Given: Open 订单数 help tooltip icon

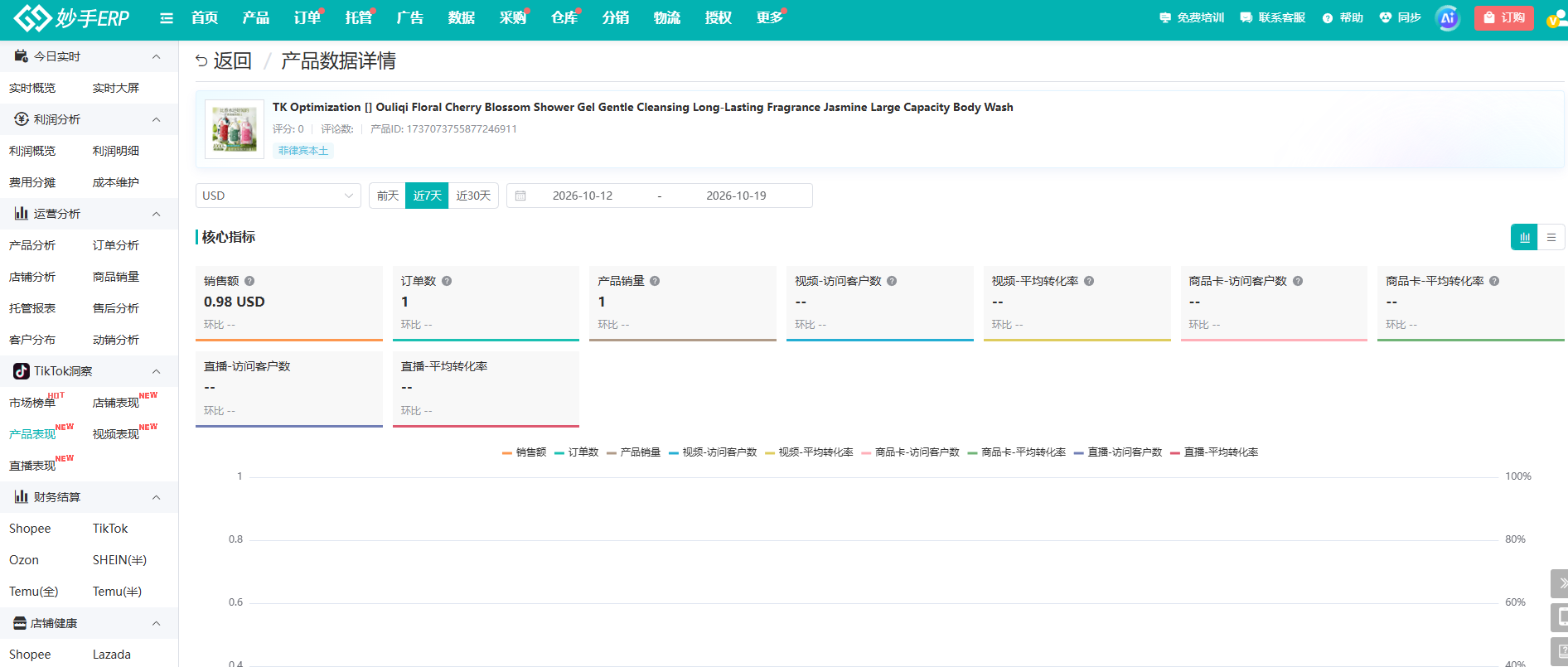Looking at the screenshot, I should point(447,281).
